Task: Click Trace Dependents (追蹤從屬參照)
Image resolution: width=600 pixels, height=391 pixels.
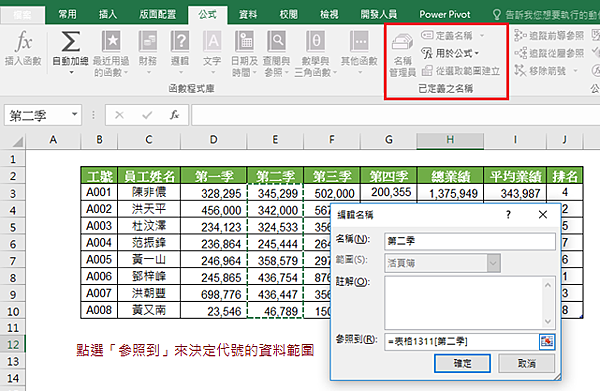Action: coord(549,53)
